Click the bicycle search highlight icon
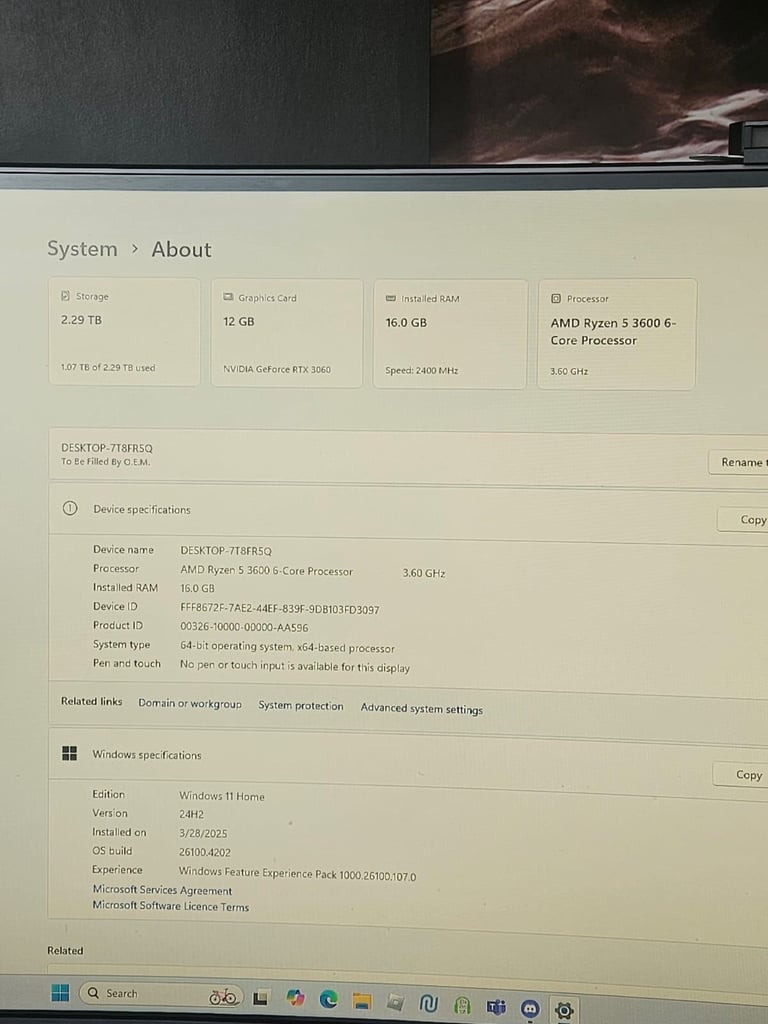Screen dimensions: 768x1024 [223, 996]
